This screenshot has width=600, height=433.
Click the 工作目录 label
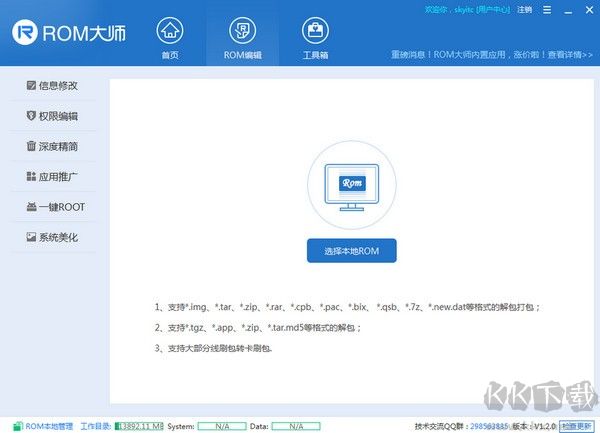tap(96, 426)
